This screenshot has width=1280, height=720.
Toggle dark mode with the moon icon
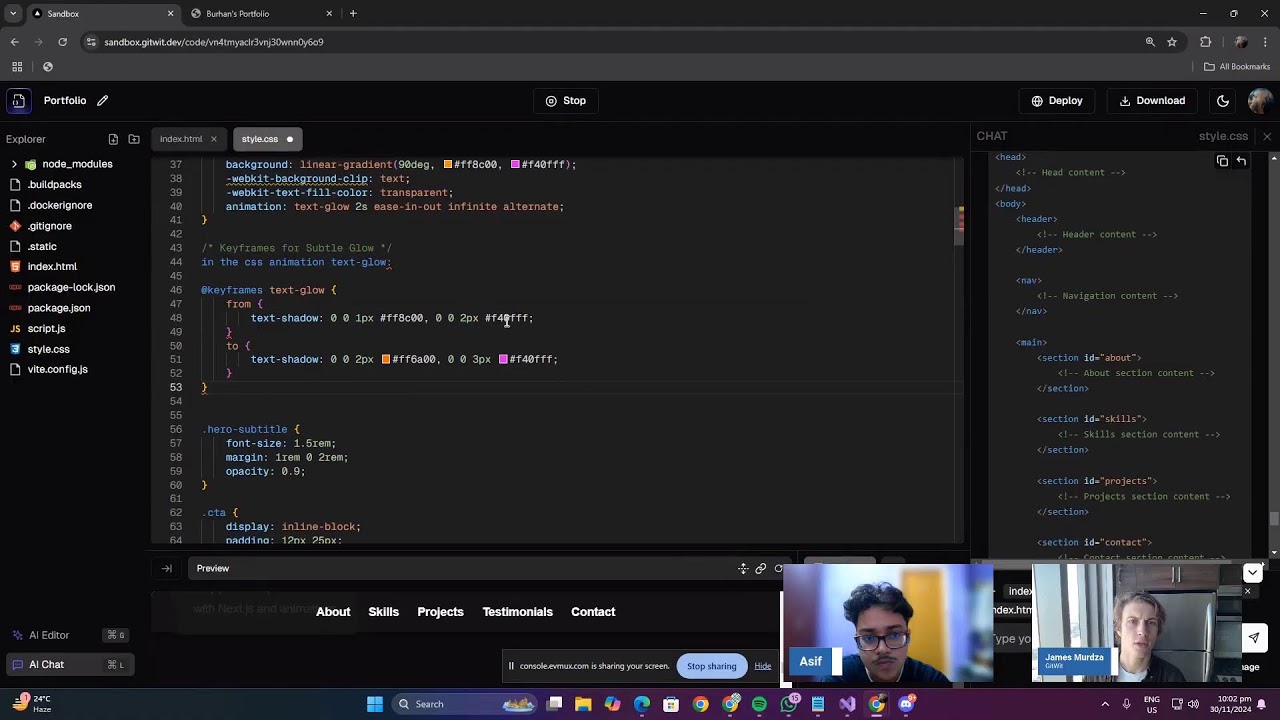pos(1222,101)
